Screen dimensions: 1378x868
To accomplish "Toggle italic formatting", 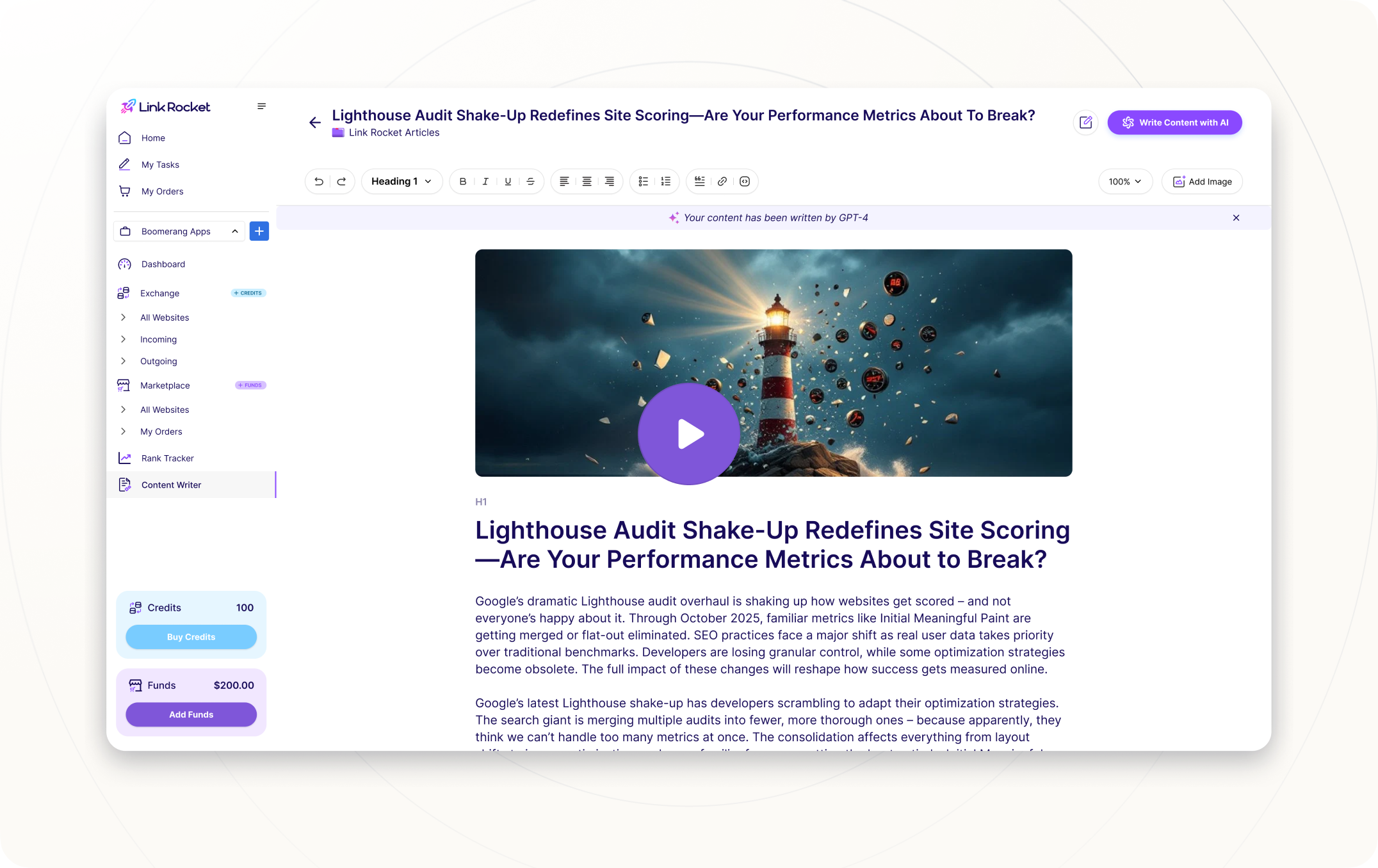I will 485,182.
